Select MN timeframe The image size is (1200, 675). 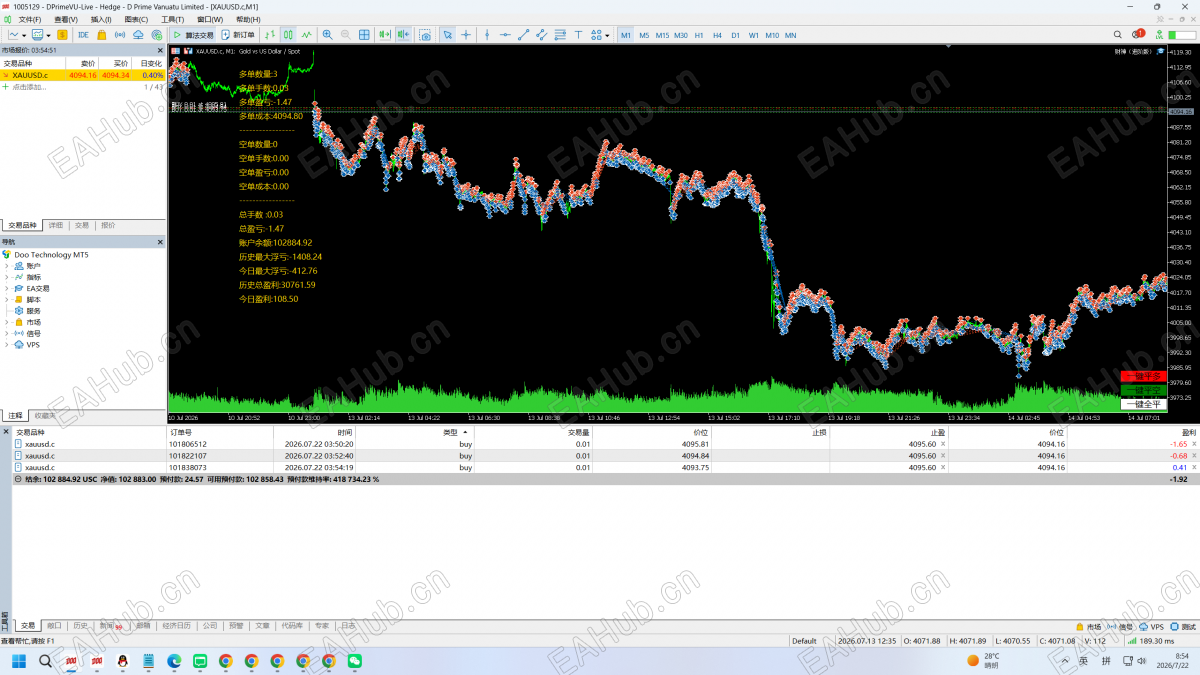click(x=790, y=35)
